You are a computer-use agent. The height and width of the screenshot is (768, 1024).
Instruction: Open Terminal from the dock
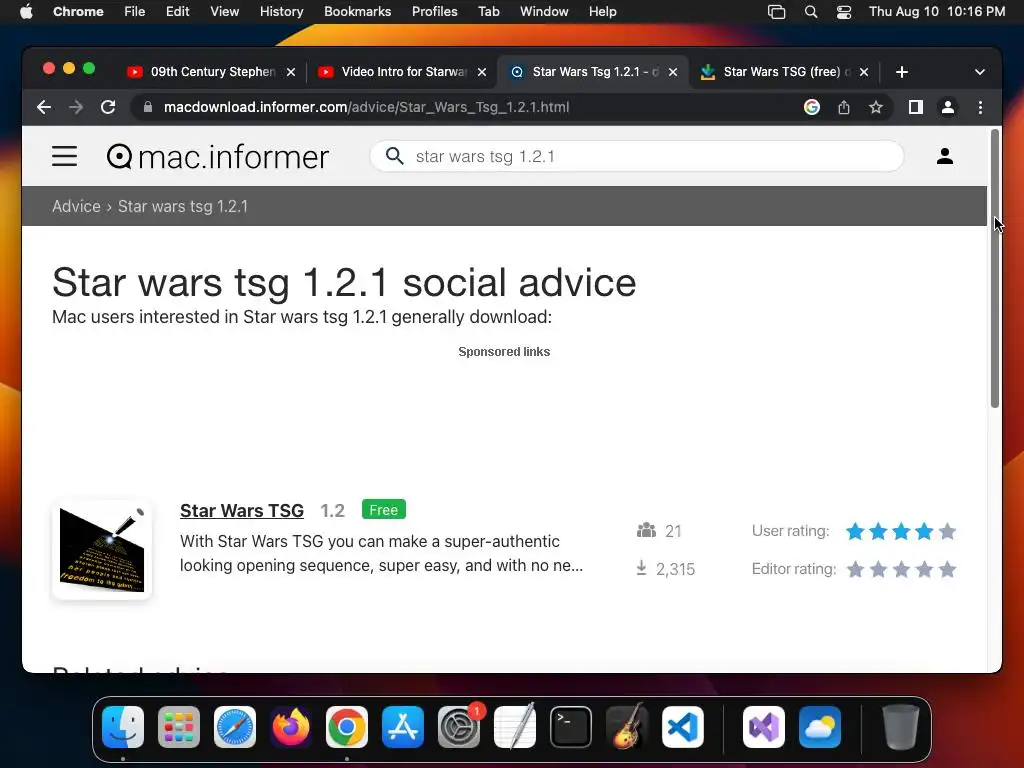pyautogui.click(x=571, y=727)
